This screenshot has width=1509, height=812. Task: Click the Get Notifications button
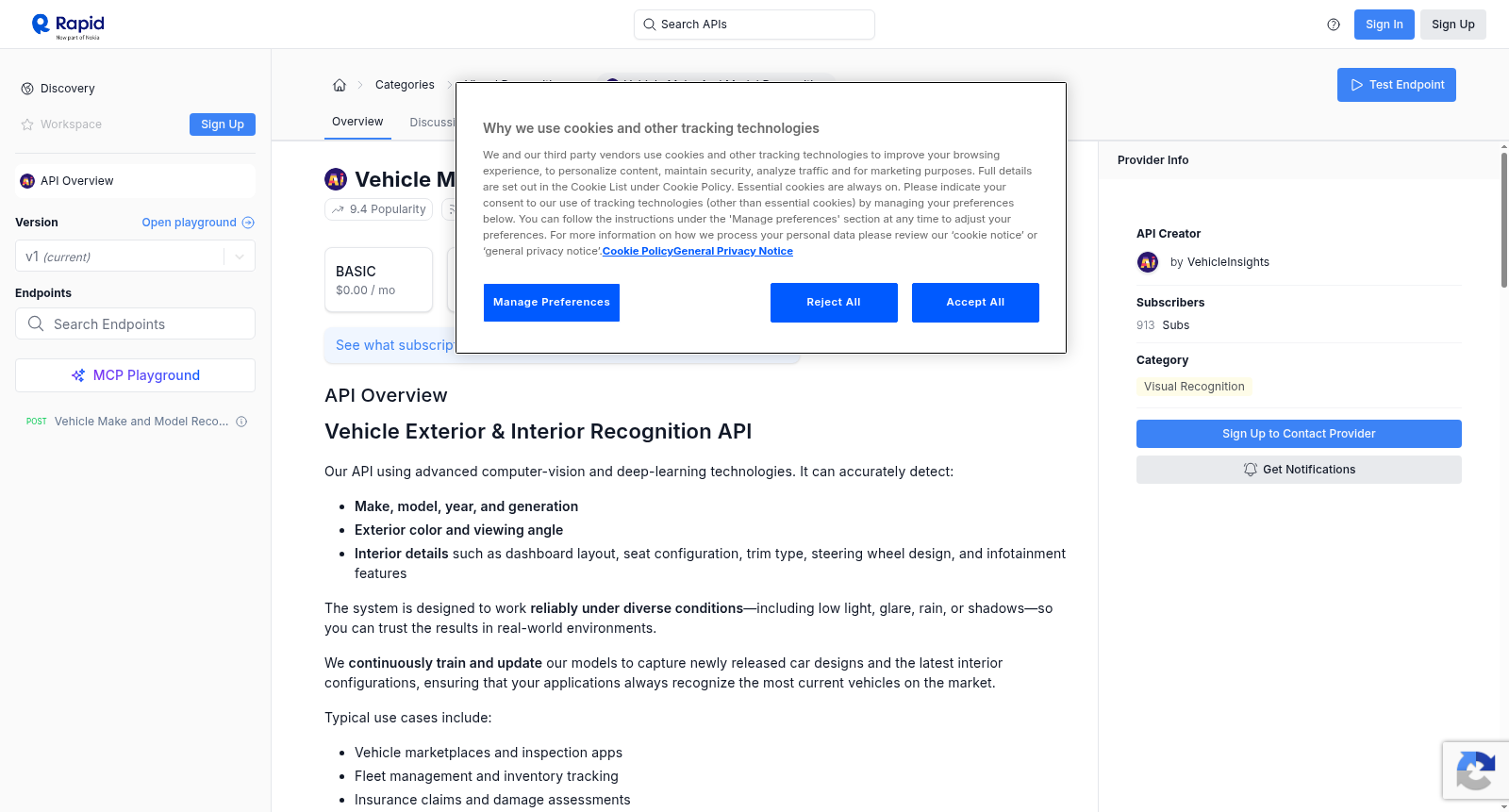coord(1299,470)
